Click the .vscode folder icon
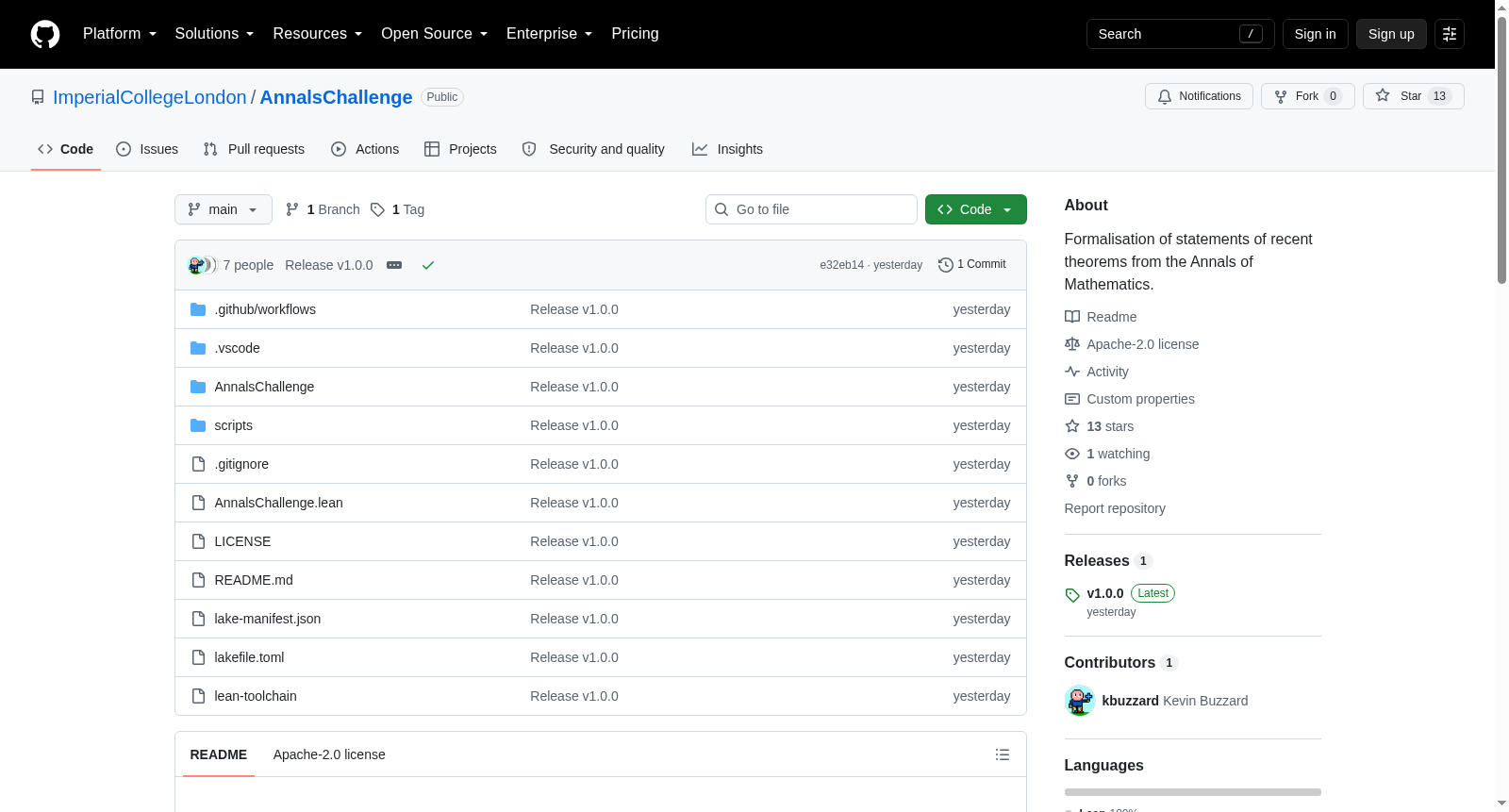This screenshot has height=812, width=1509. (x=198, y=348)
